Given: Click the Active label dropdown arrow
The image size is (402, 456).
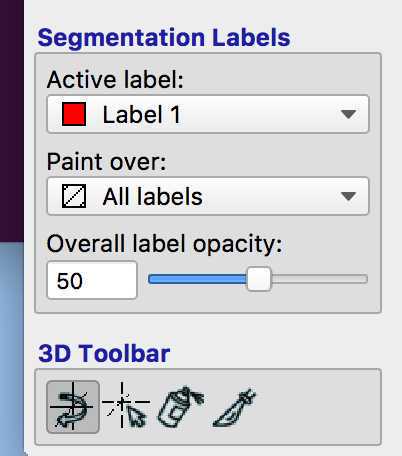Looking at the screenshot, I should click(x=349, y=114).
